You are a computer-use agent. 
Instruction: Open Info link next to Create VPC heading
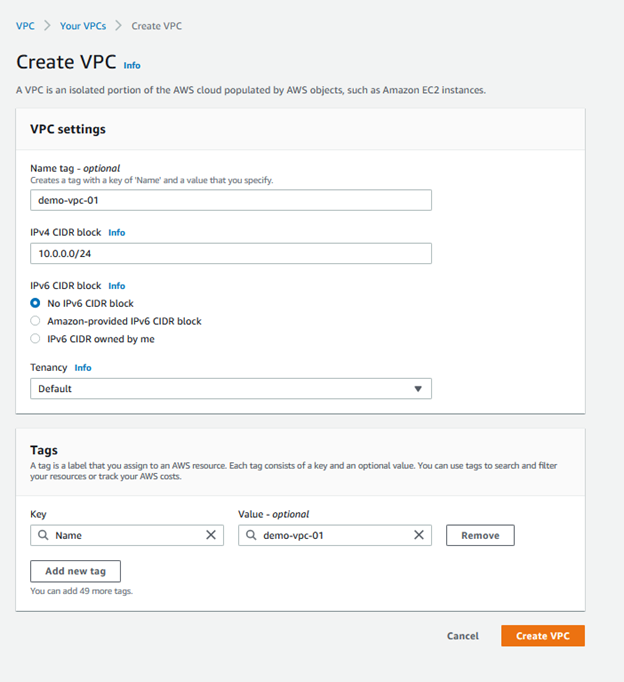132,65
